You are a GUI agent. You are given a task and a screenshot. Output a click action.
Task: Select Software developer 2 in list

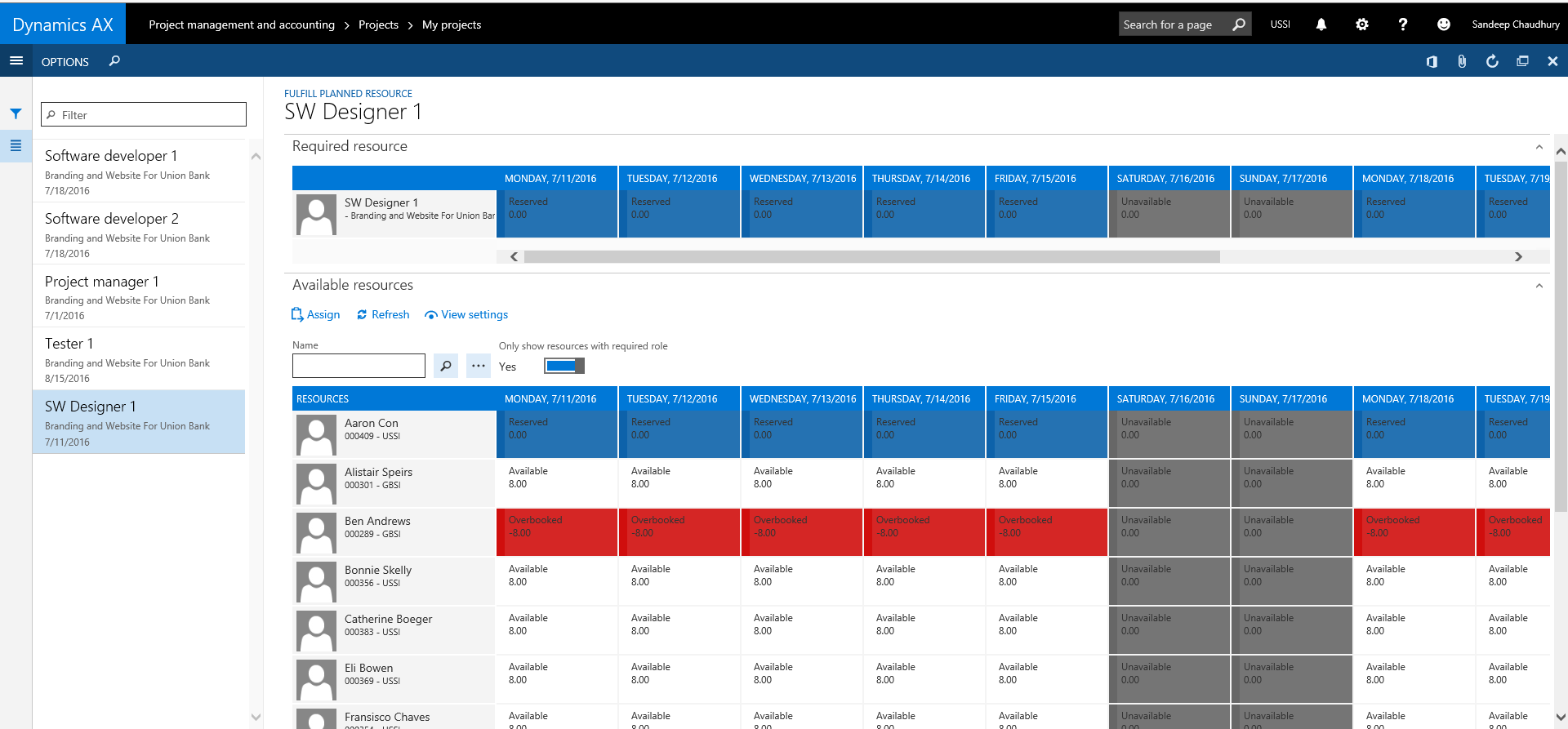pyautogui.click(x=139, y=233)
